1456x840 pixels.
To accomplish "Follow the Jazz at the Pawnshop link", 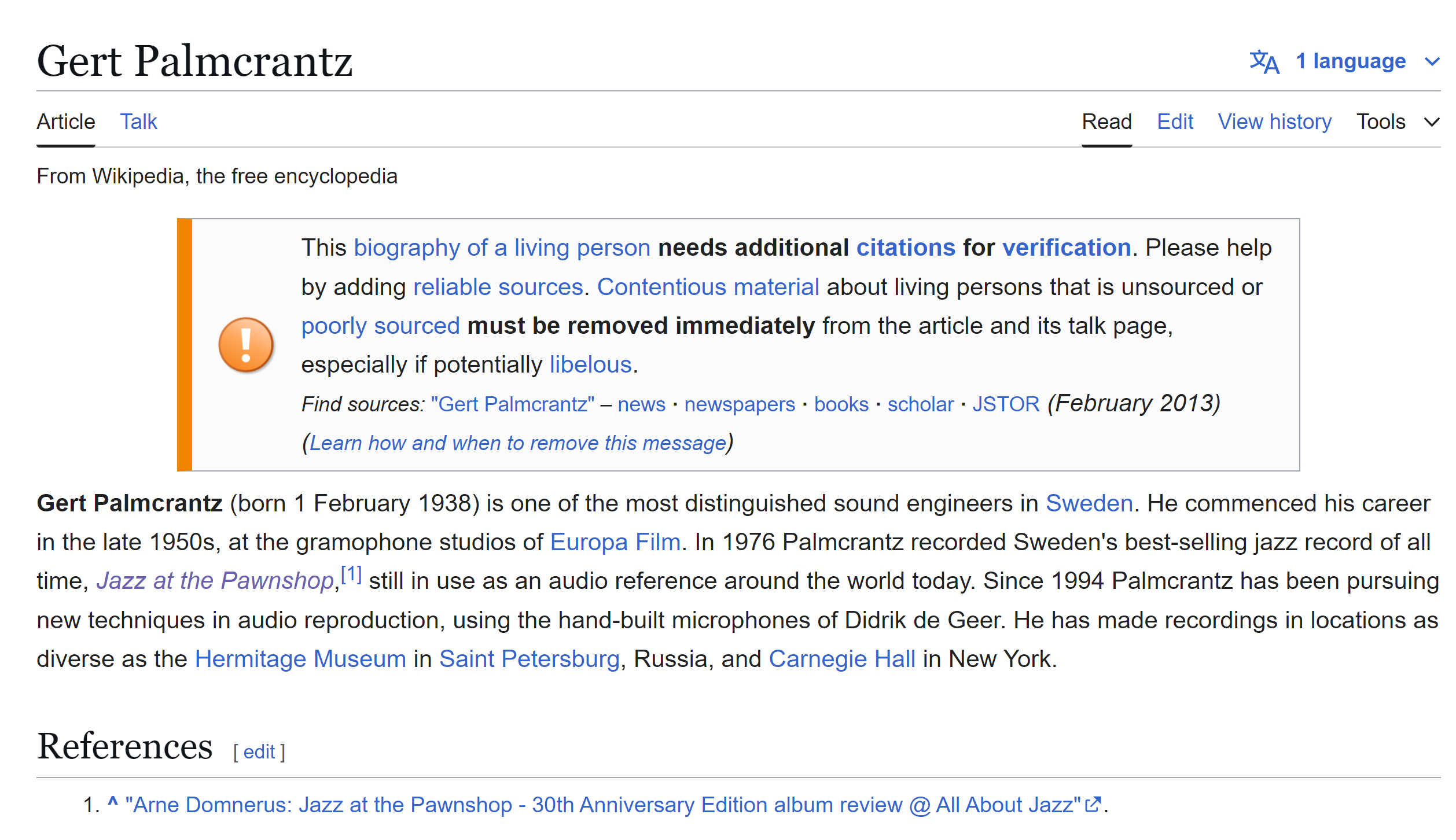I will [x=215, y=581].
